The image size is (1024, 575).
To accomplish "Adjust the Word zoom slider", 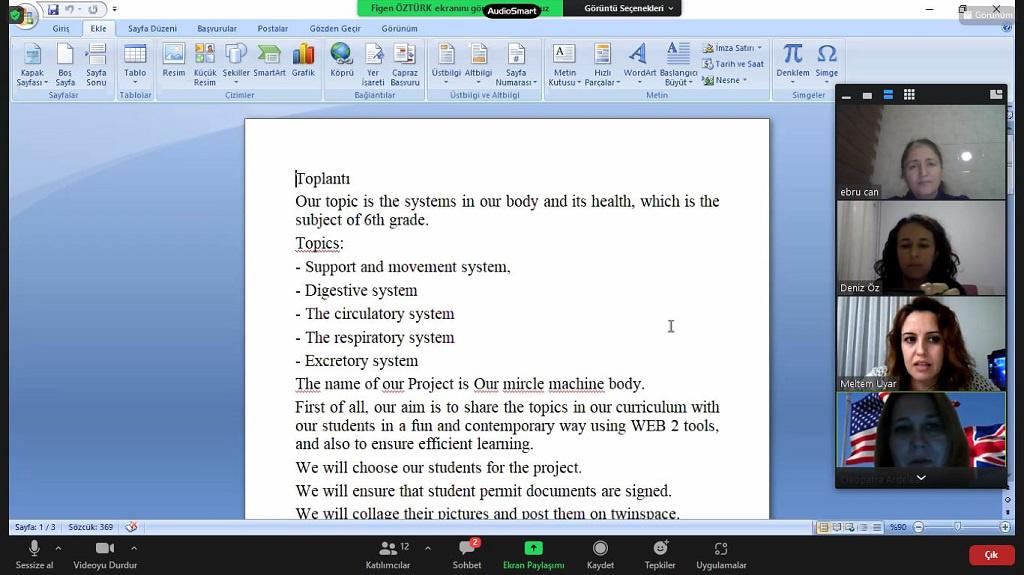I will pyautogui.click(x=957, y=527).
